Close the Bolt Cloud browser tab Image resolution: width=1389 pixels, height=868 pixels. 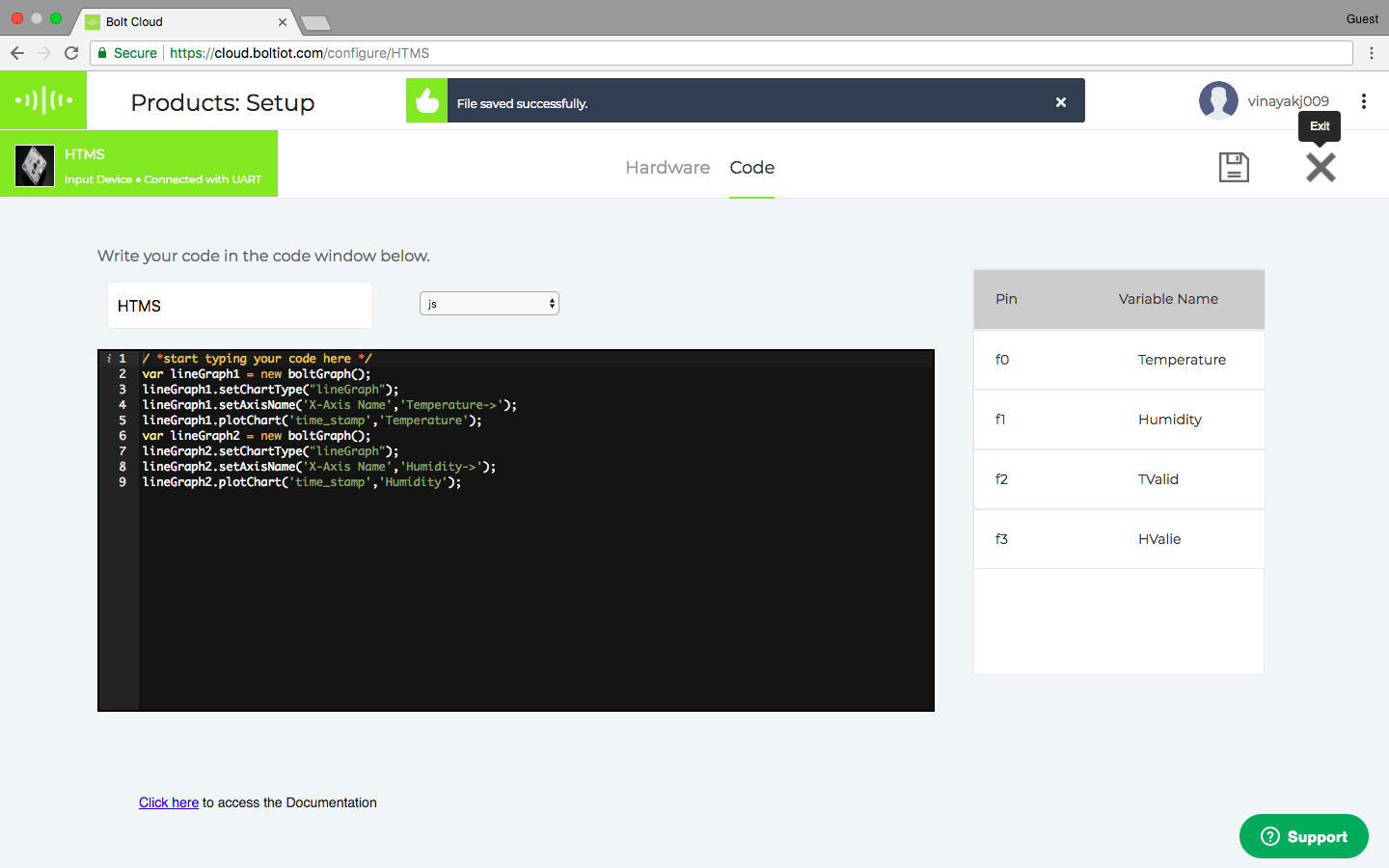click(283, 22)
